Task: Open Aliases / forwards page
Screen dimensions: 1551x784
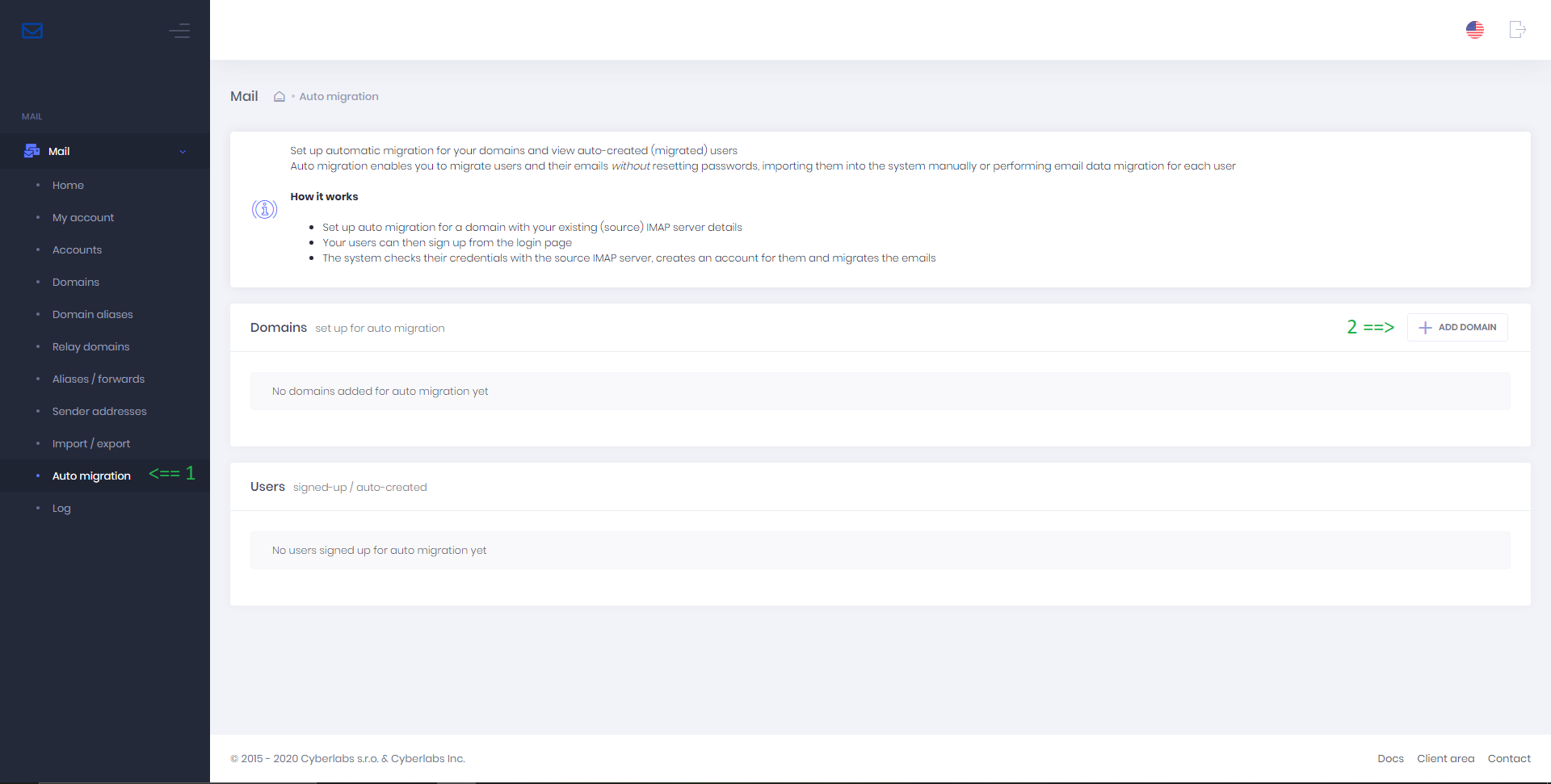Action: pyautogui.click(x=99, y=379)
